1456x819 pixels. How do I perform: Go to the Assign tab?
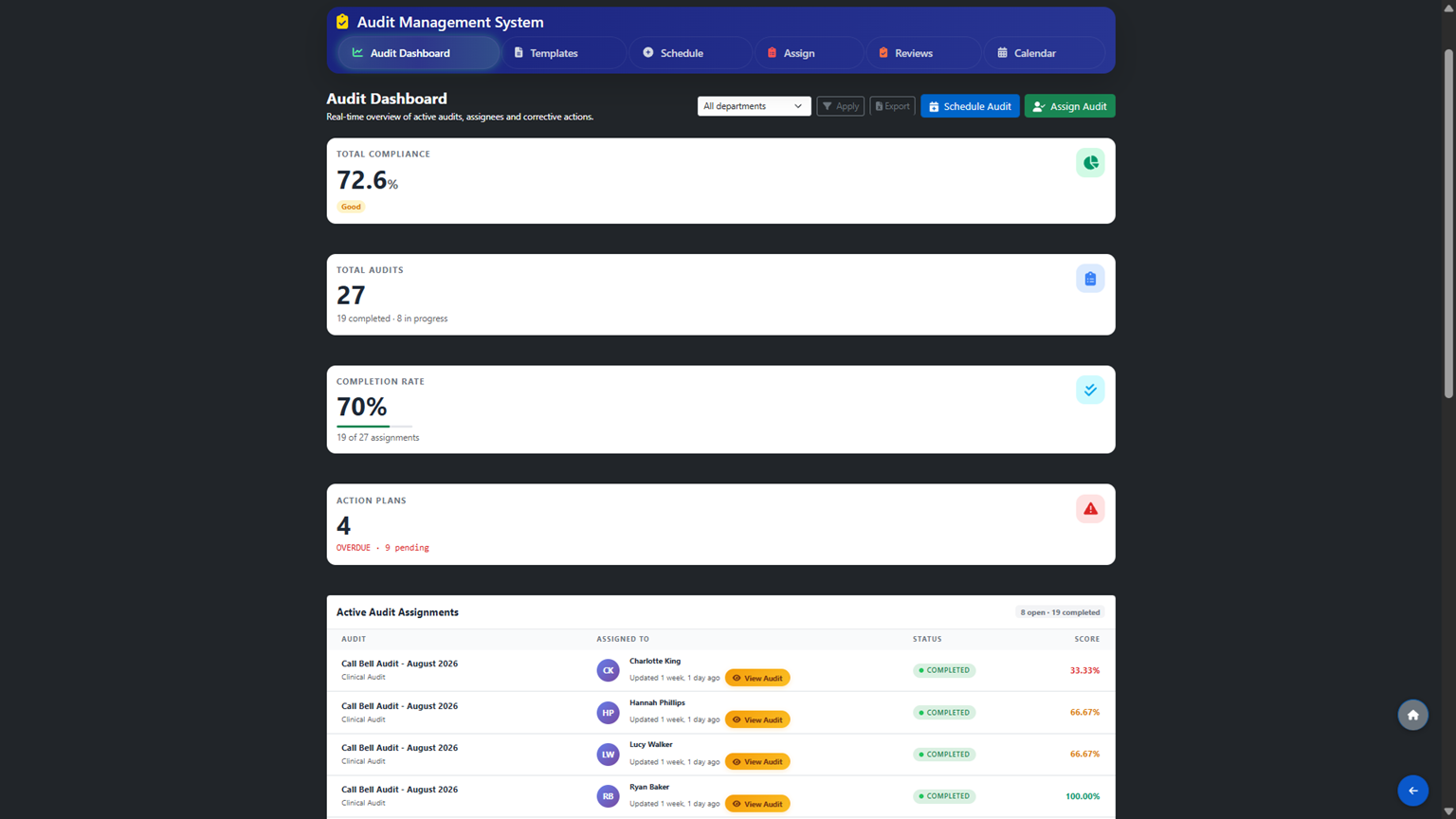tap(809, 53)
